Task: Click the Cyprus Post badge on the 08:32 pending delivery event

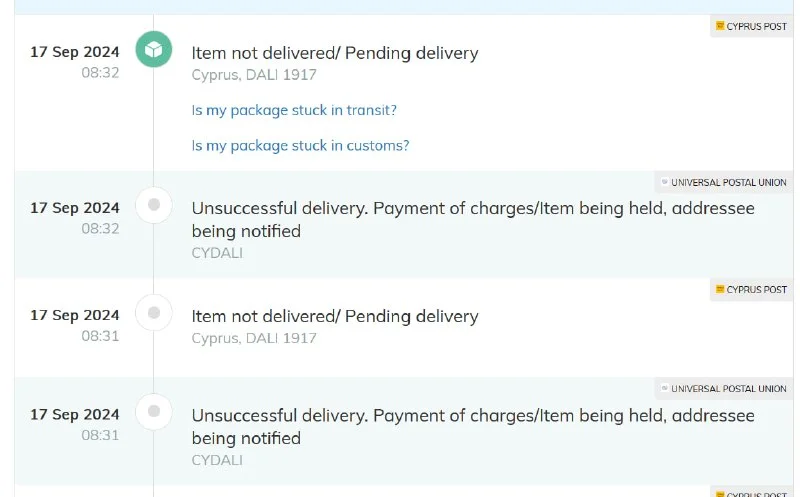Action: click(751, 26)
